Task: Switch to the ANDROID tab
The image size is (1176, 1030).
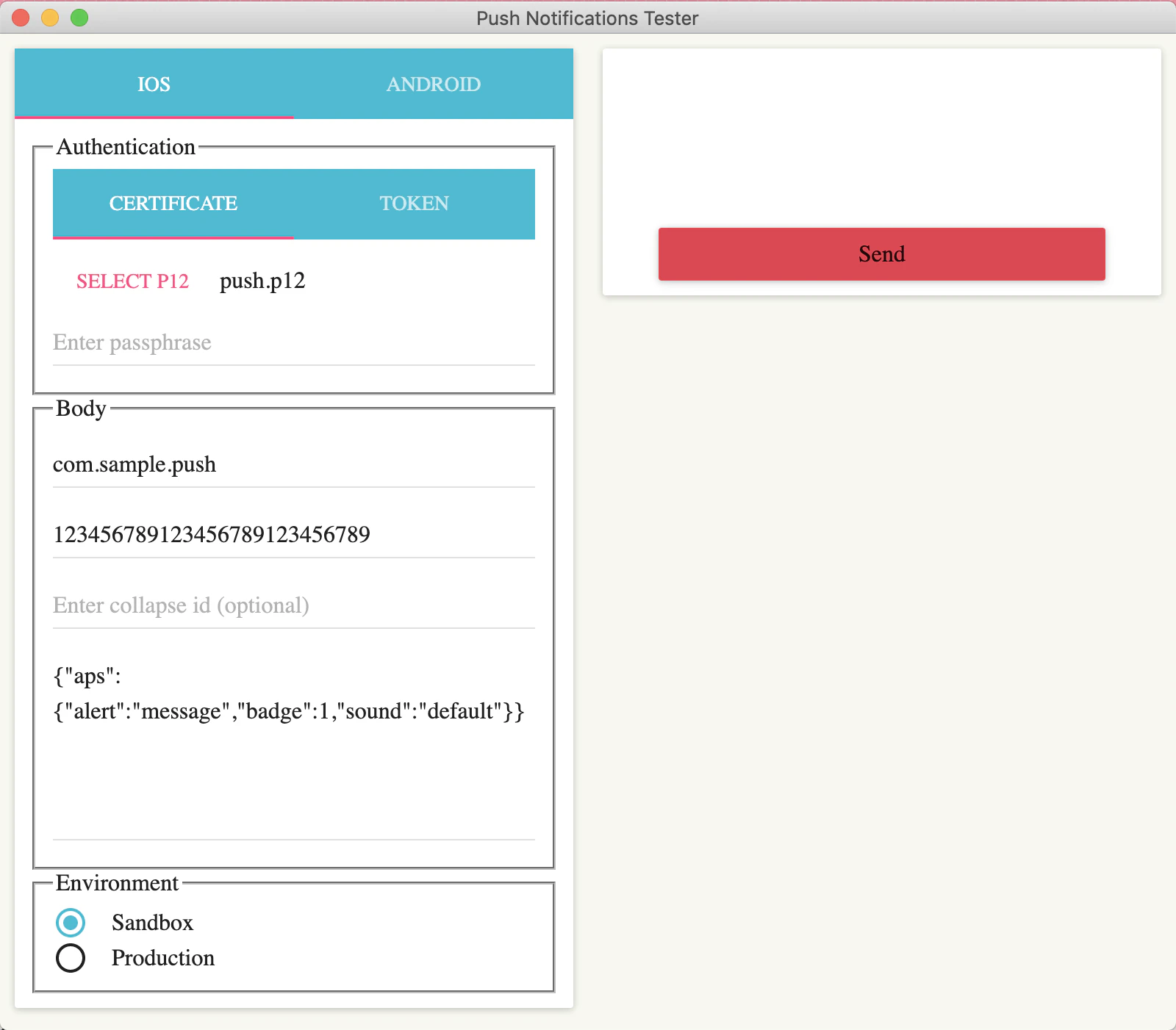Action: point(434,84)
